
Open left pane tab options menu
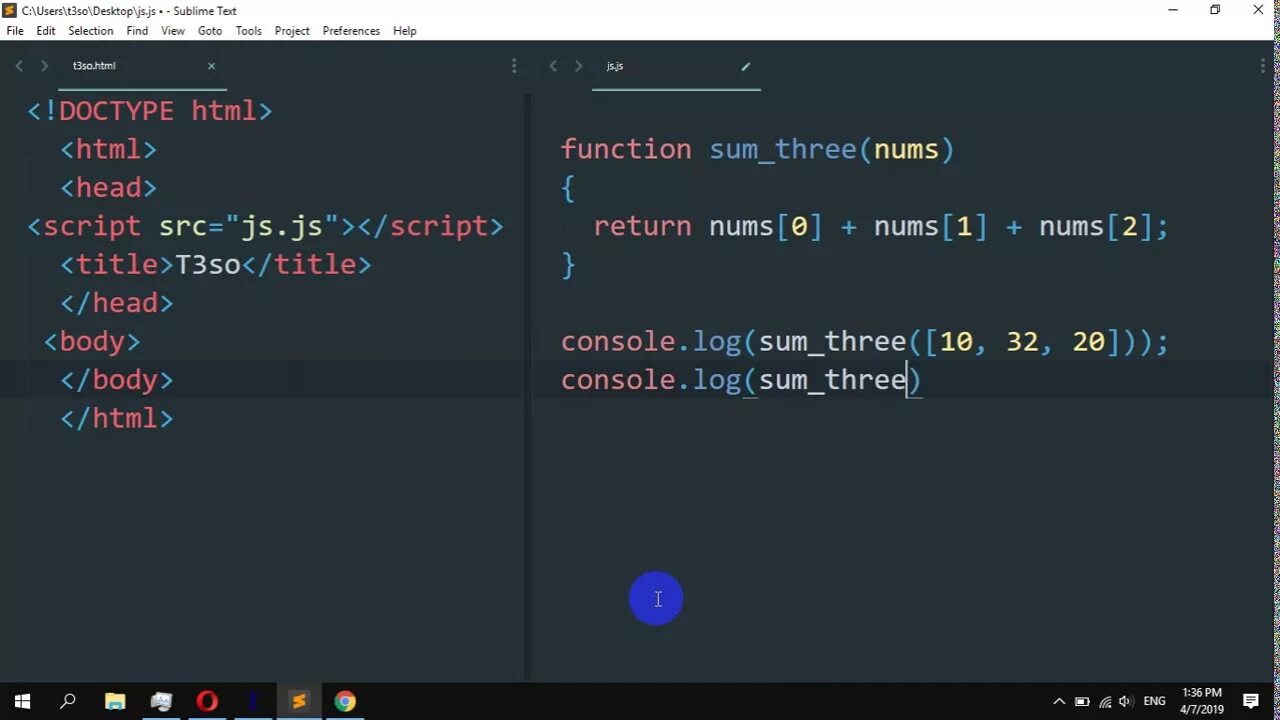click(x=514, y=66)
